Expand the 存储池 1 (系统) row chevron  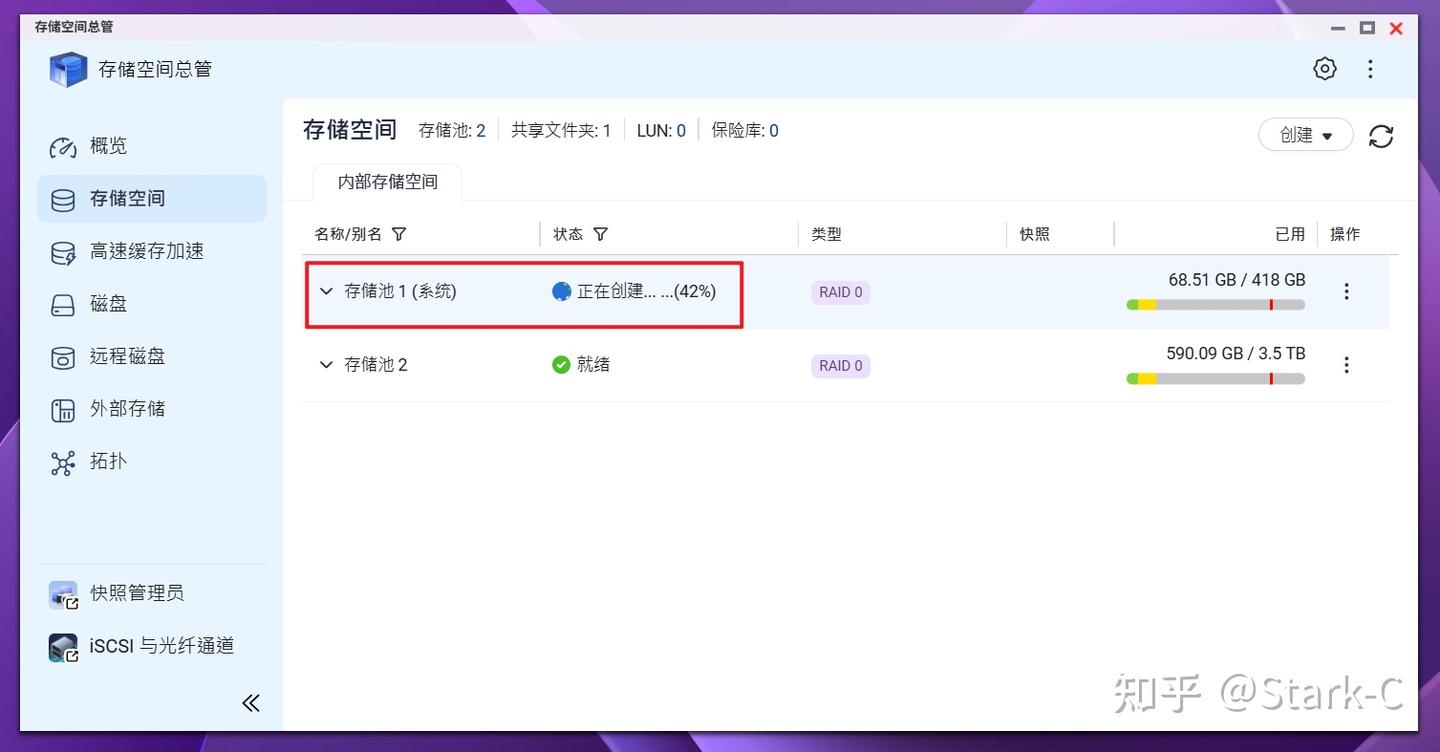326,291
